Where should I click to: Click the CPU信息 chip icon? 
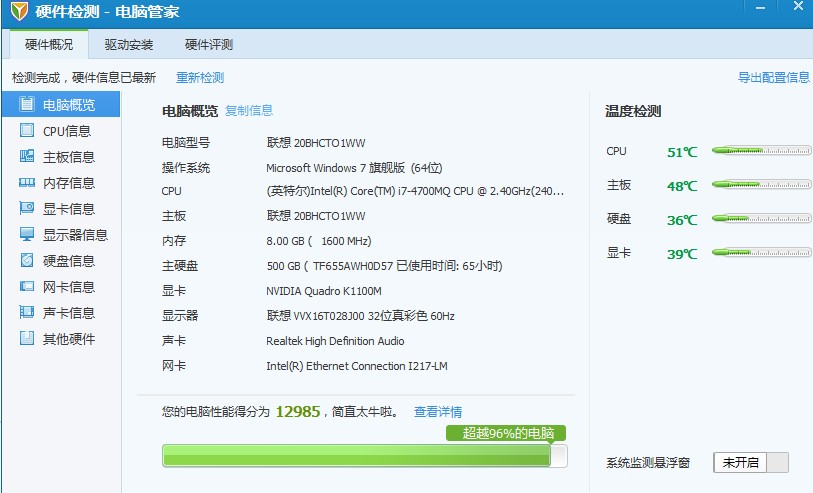[27, 131]
